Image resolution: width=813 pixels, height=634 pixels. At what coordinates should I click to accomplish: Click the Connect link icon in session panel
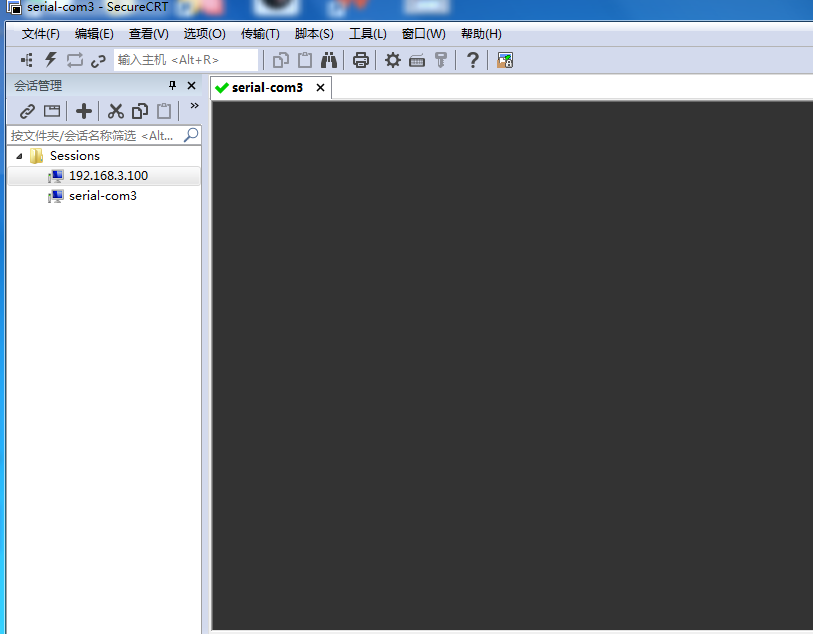(x=27, y=111)
